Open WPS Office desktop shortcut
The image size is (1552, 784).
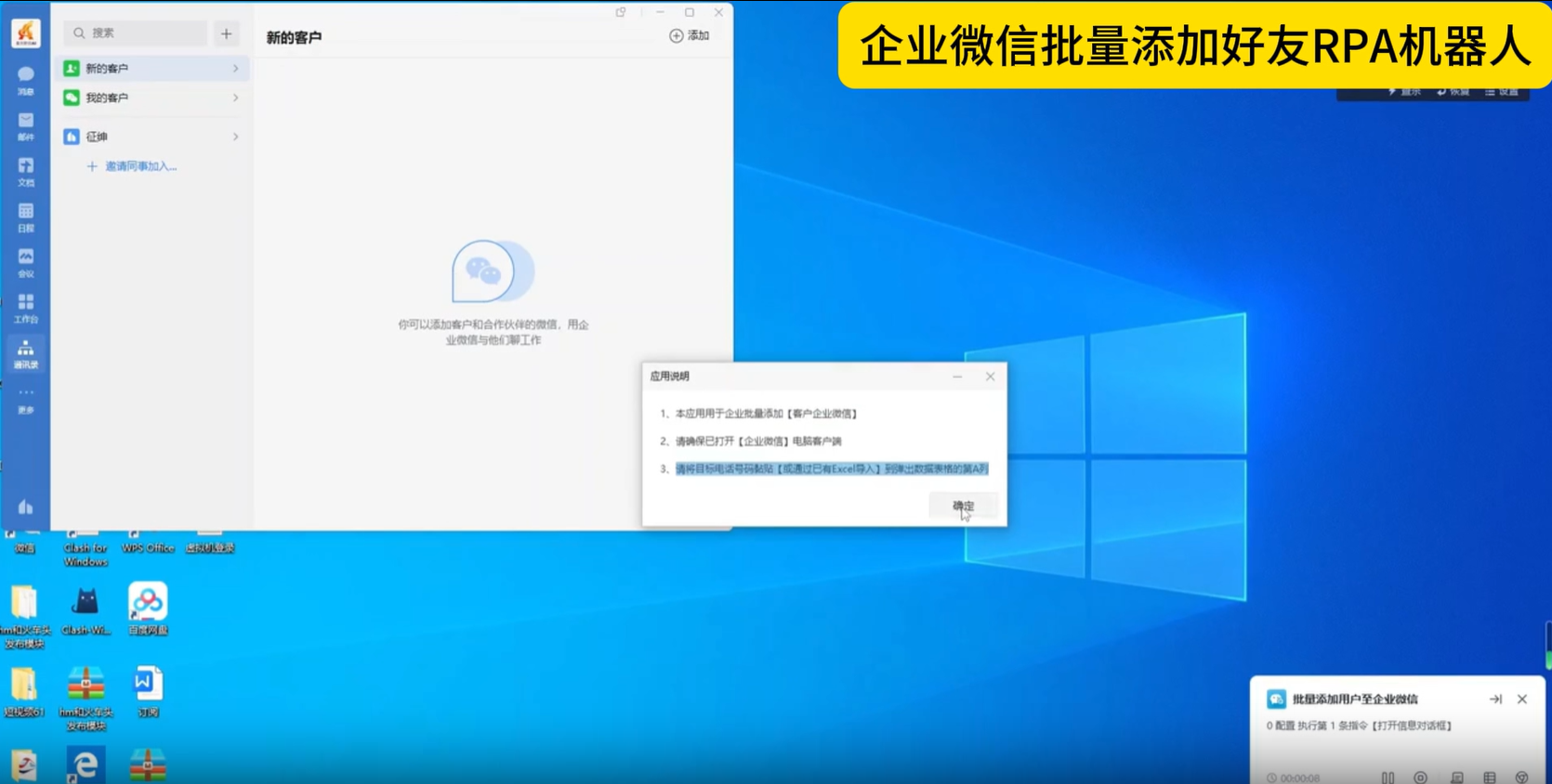click(x=148, y=542)
